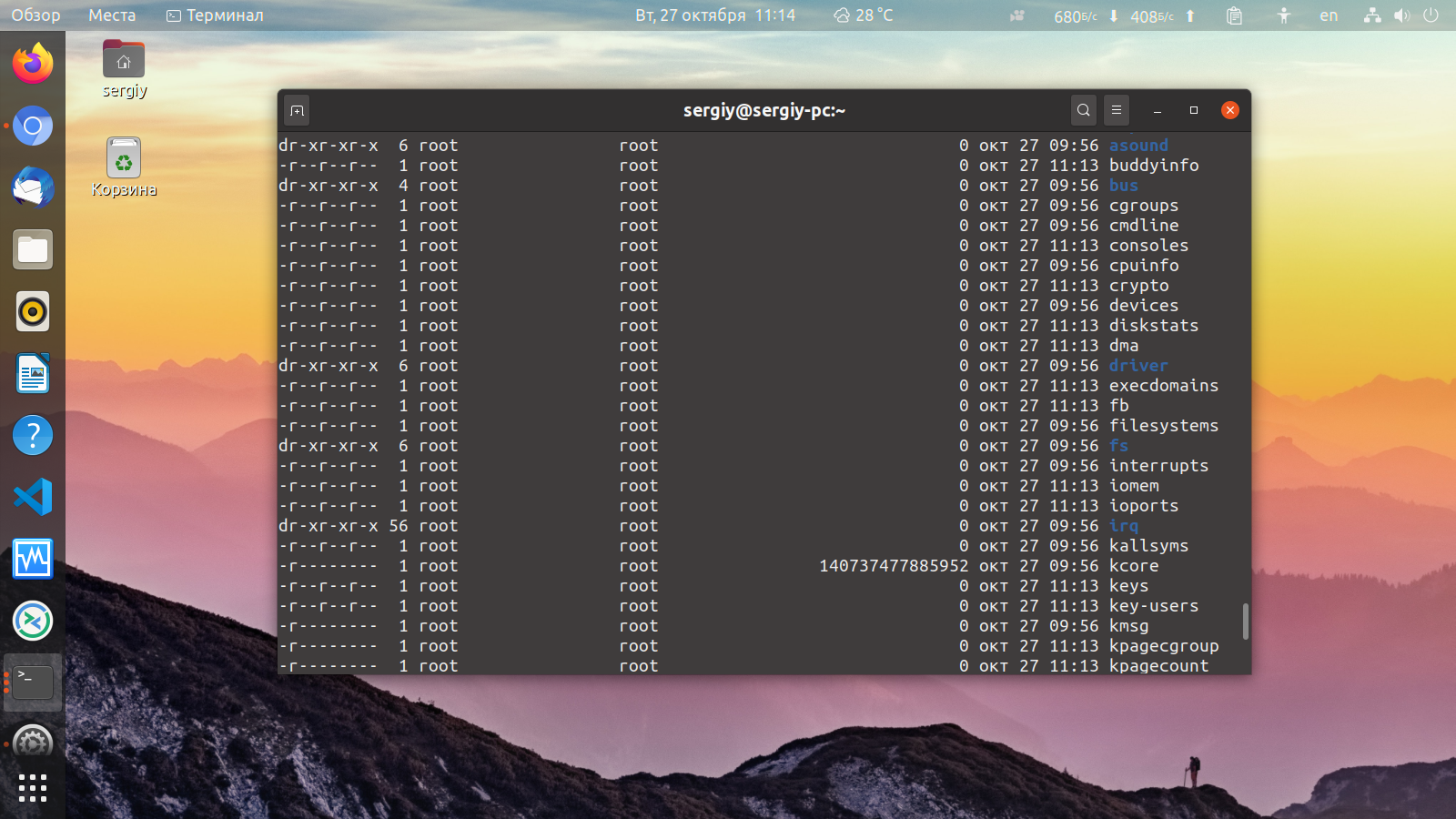Switch keyboard layout via en indicator
This screenshot has height=819, width=1456.
click(1329, 15)
